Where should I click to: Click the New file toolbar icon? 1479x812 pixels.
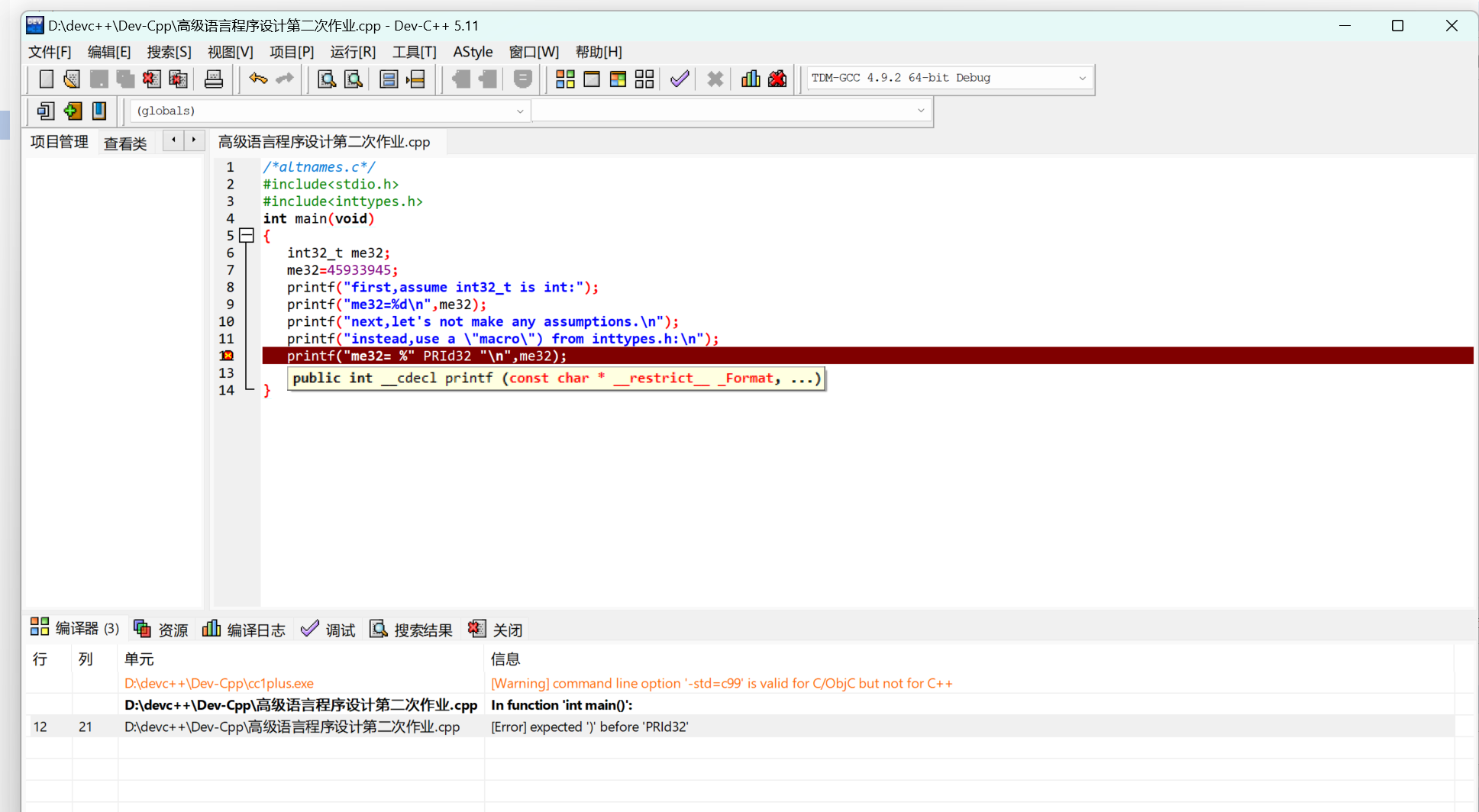click(46, 79)
